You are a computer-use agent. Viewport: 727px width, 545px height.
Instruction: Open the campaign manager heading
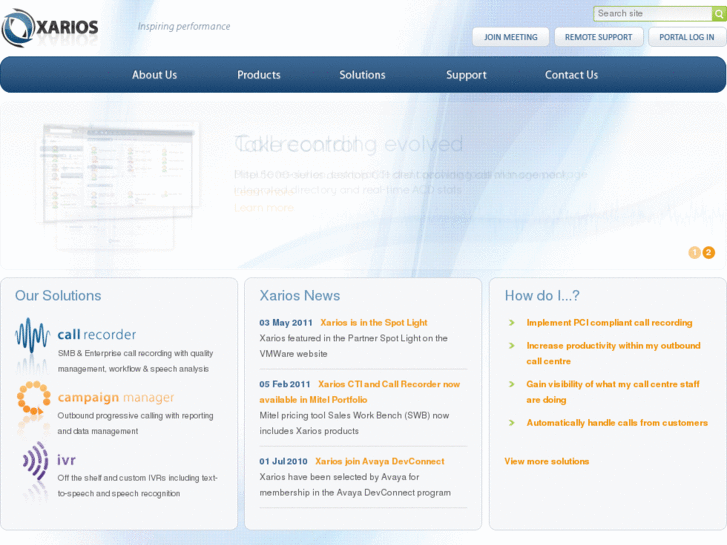pos(116,398)
